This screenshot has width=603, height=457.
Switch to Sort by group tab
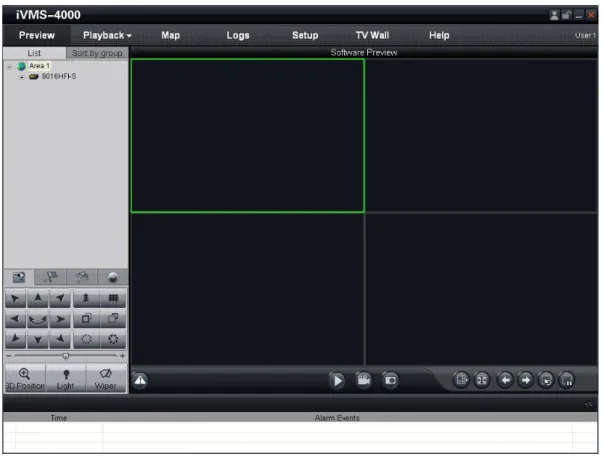pos(97,53)
